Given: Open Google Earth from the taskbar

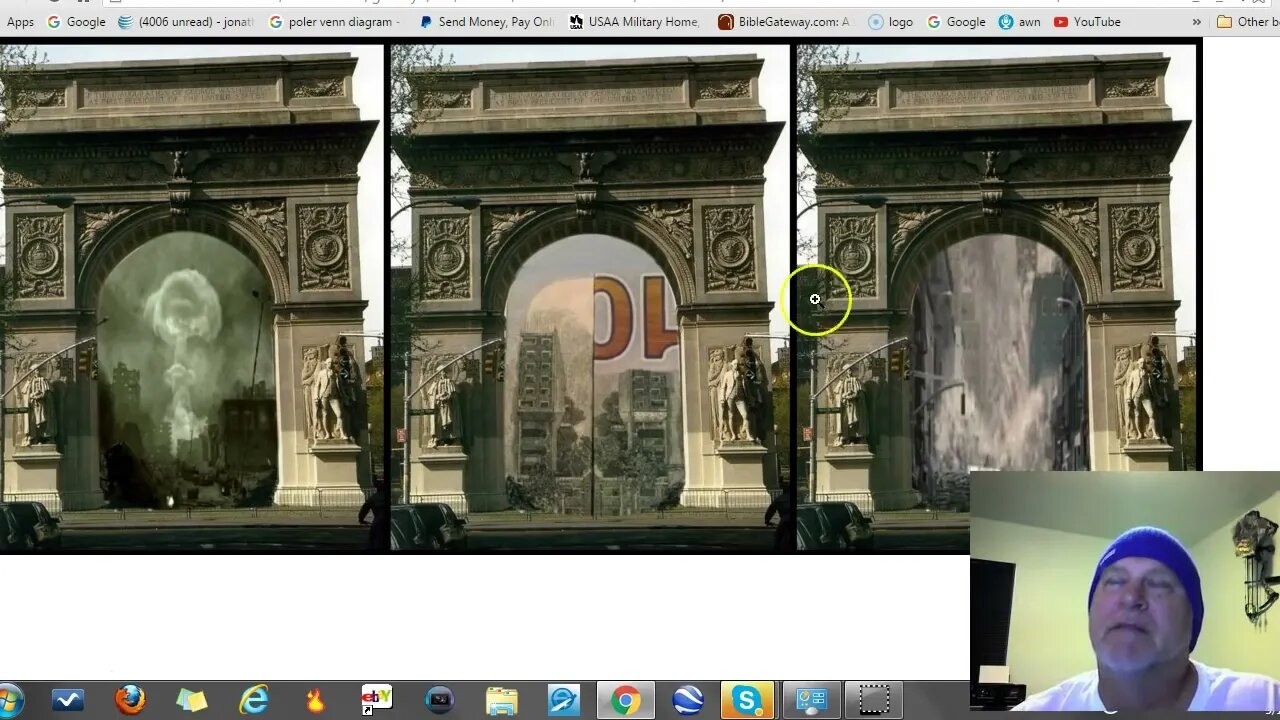Looking at the screenshot, I should coord(688,700).
